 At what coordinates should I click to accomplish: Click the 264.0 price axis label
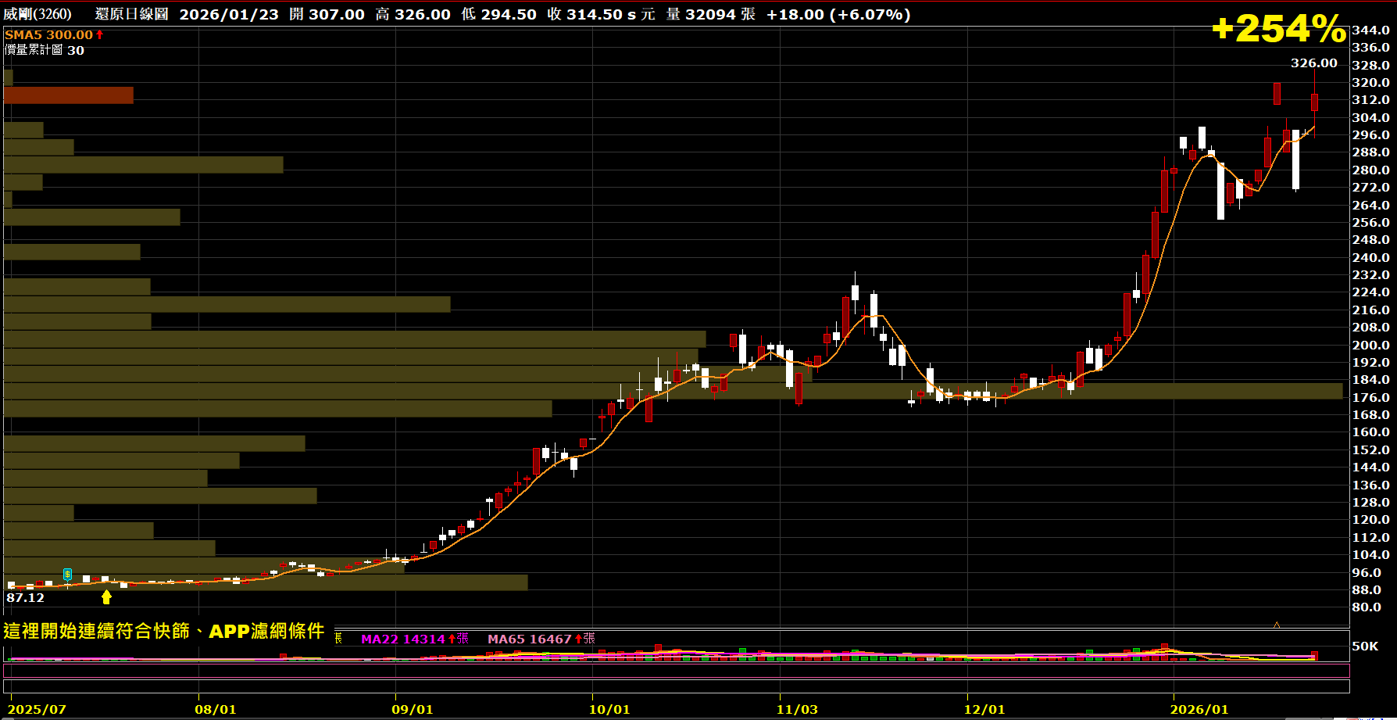pos(1369,205)
